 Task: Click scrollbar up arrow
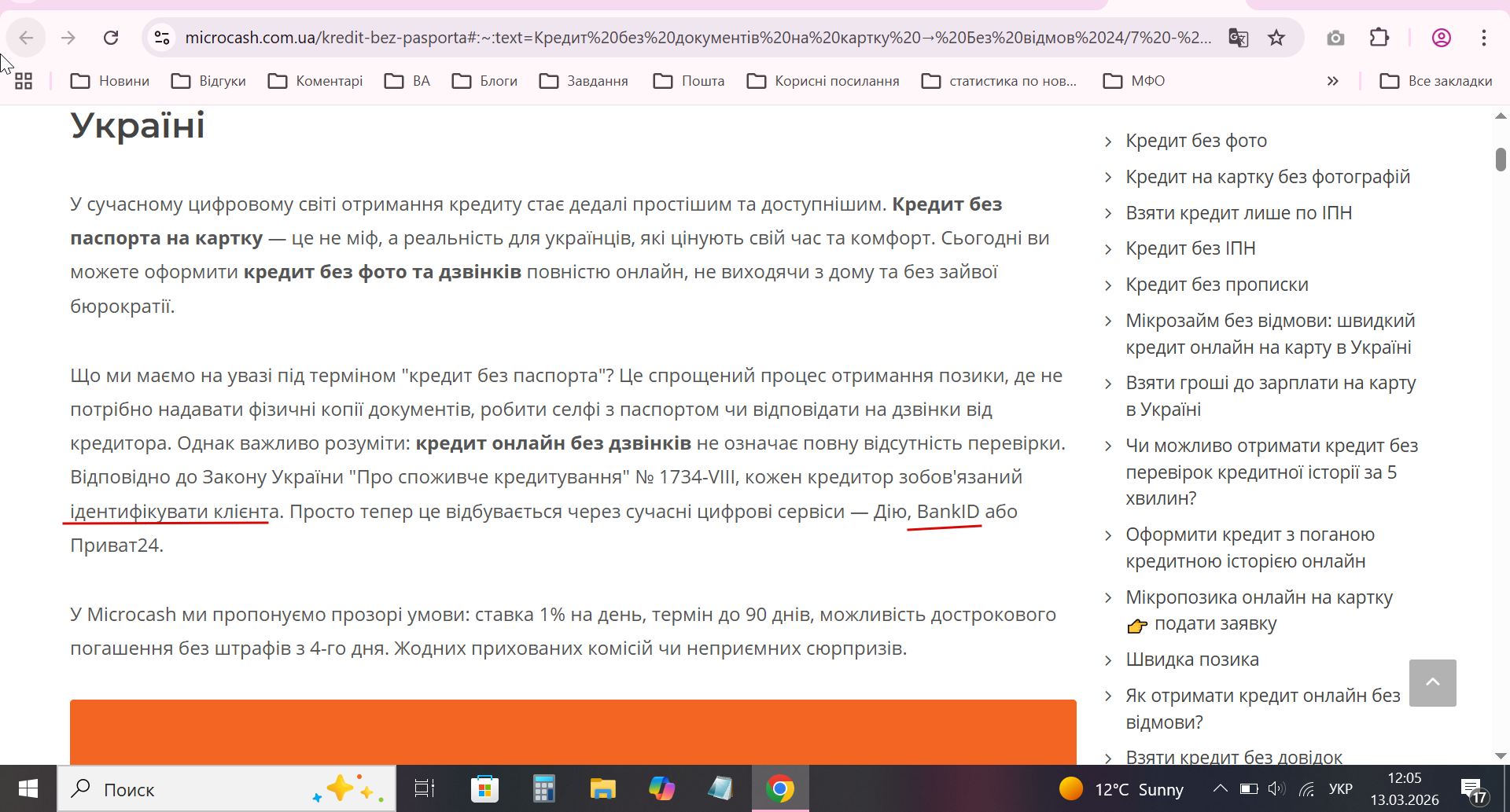(x=1501, y=116)
